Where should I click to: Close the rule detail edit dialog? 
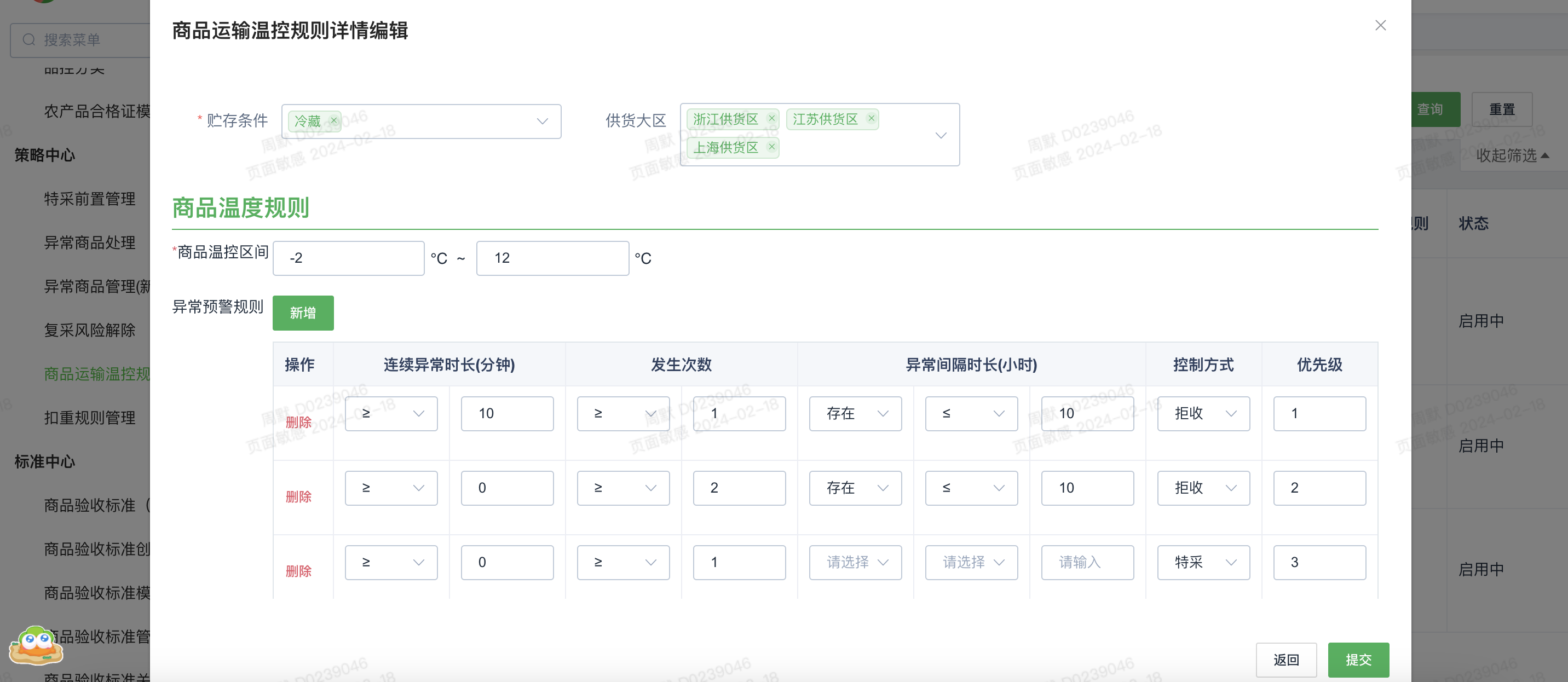1380,25
